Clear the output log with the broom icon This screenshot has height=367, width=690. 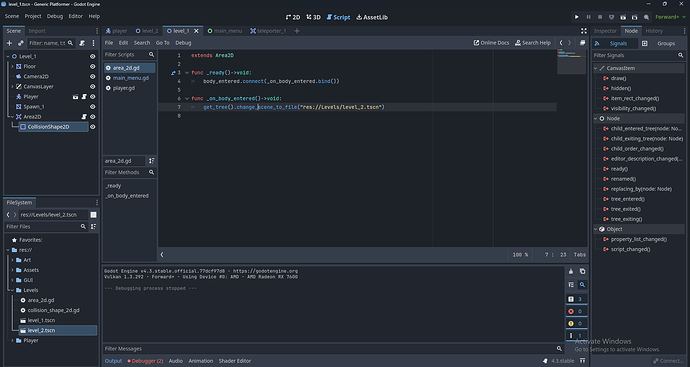571,272
